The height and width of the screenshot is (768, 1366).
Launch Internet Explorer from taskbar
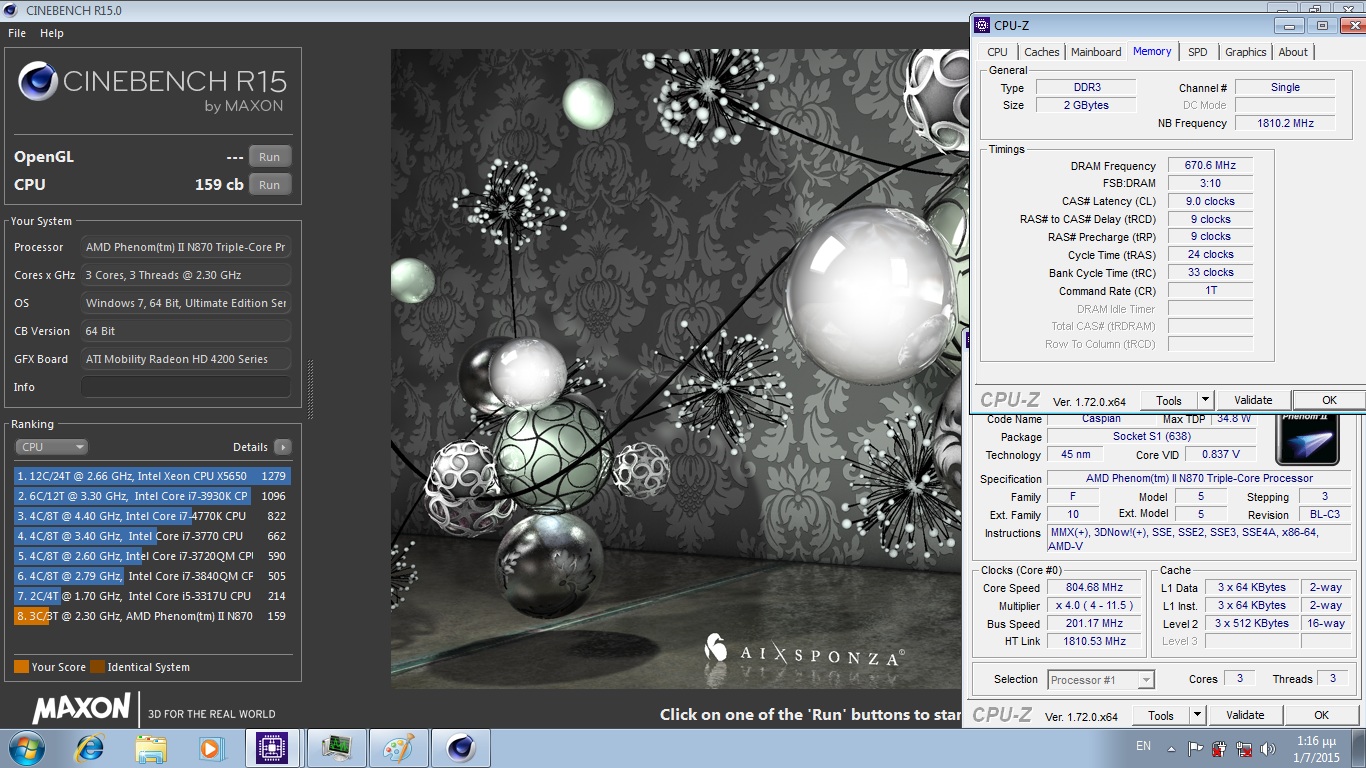tap(90, 748)
